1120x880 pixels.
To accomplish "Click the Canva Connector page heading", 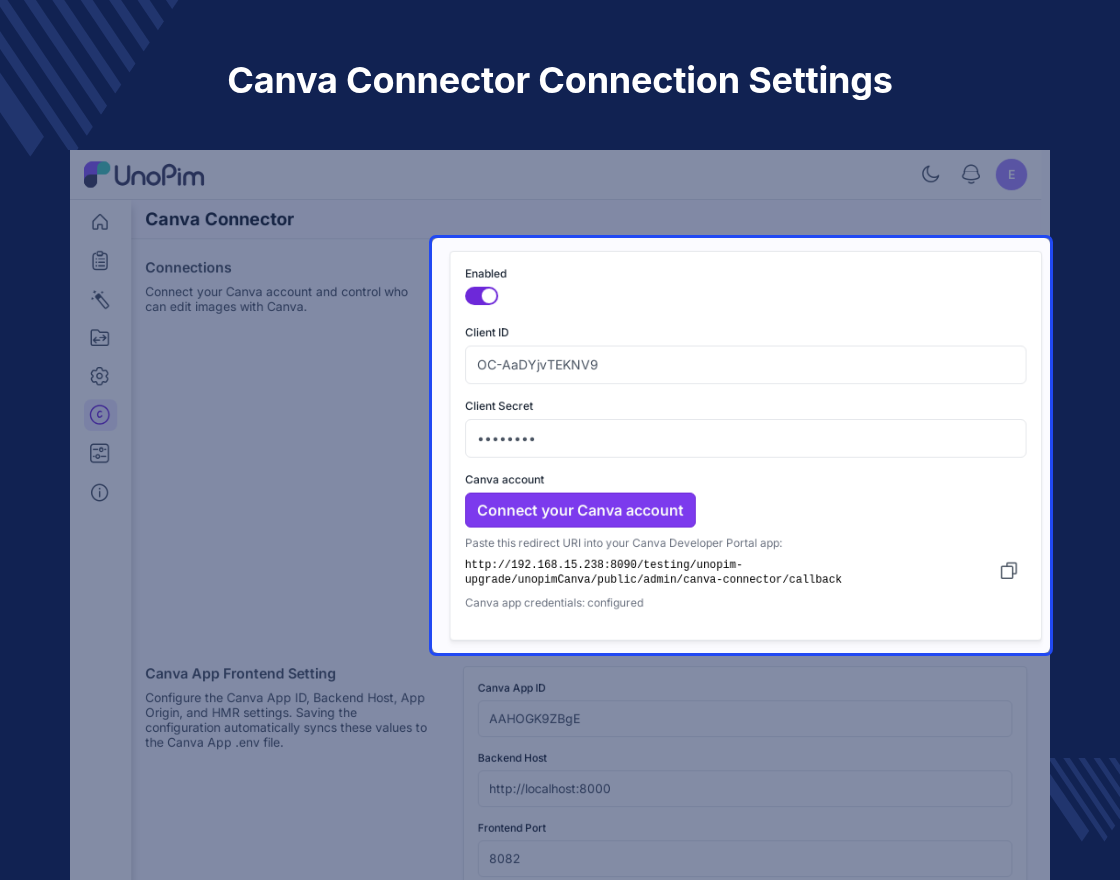I will point(219,219).
